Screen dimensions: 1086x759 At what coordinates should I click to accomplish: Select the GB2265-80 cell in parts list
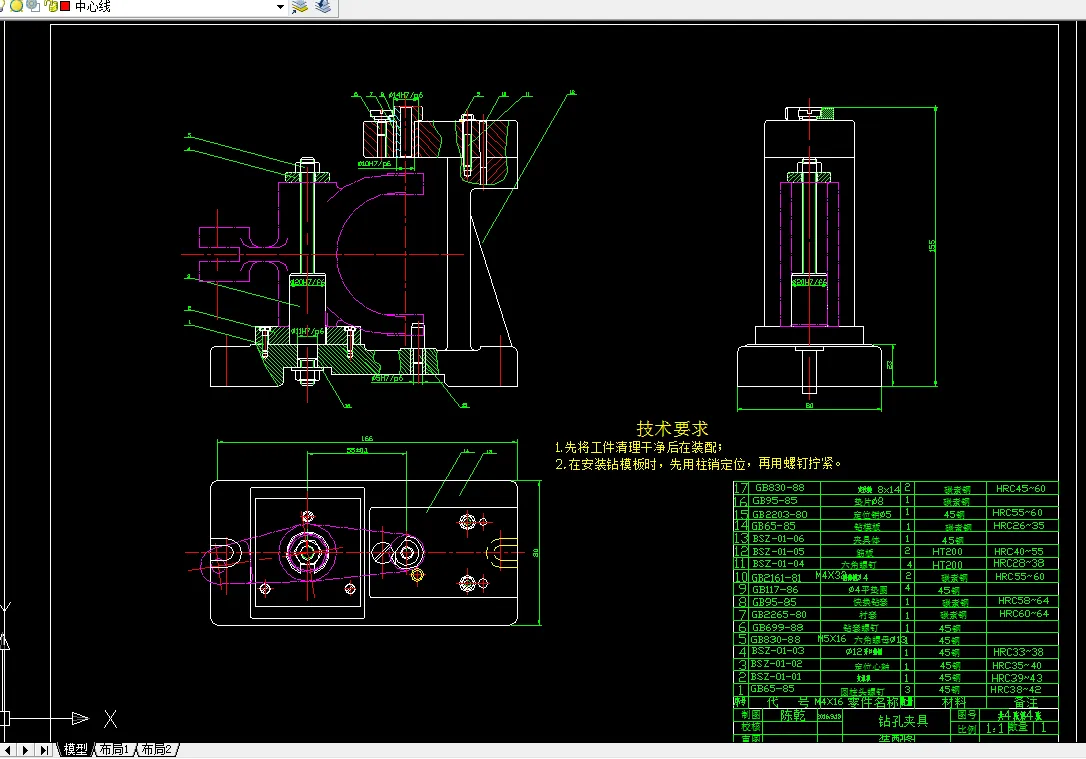tap(778, 615)
